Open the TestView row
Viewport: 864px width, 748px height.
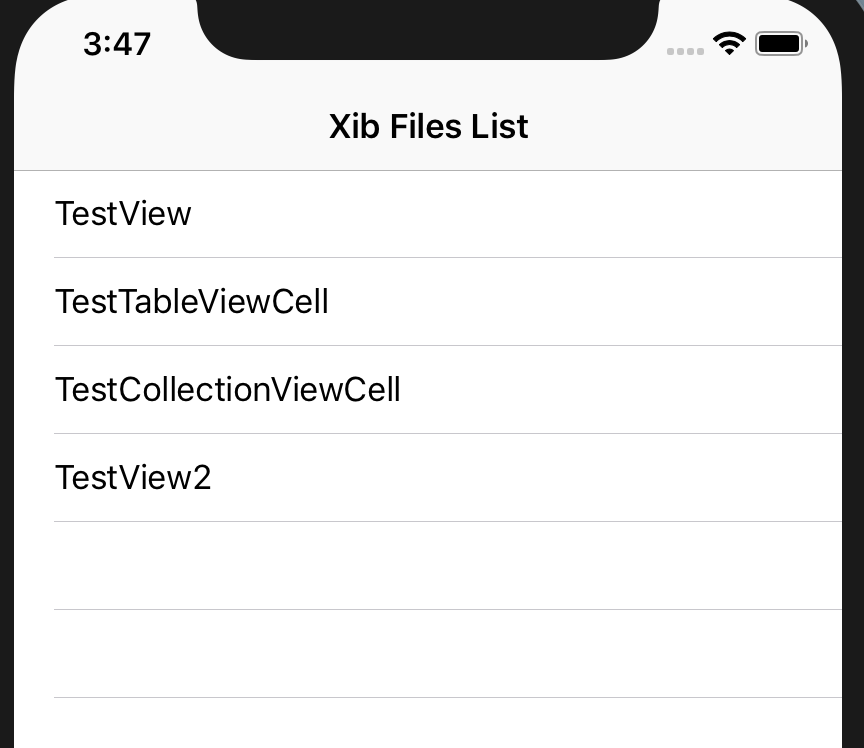click(428, 214)
